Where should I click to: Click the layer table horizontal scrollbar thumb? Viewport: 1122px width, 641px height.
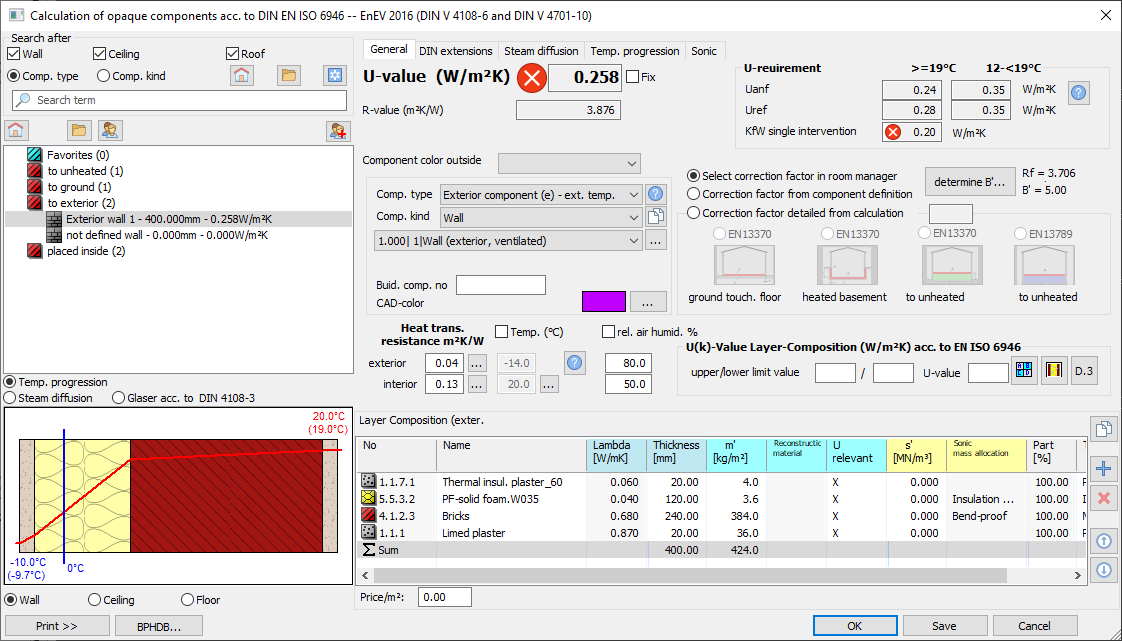pyautogui.click(x=690, y=575)
